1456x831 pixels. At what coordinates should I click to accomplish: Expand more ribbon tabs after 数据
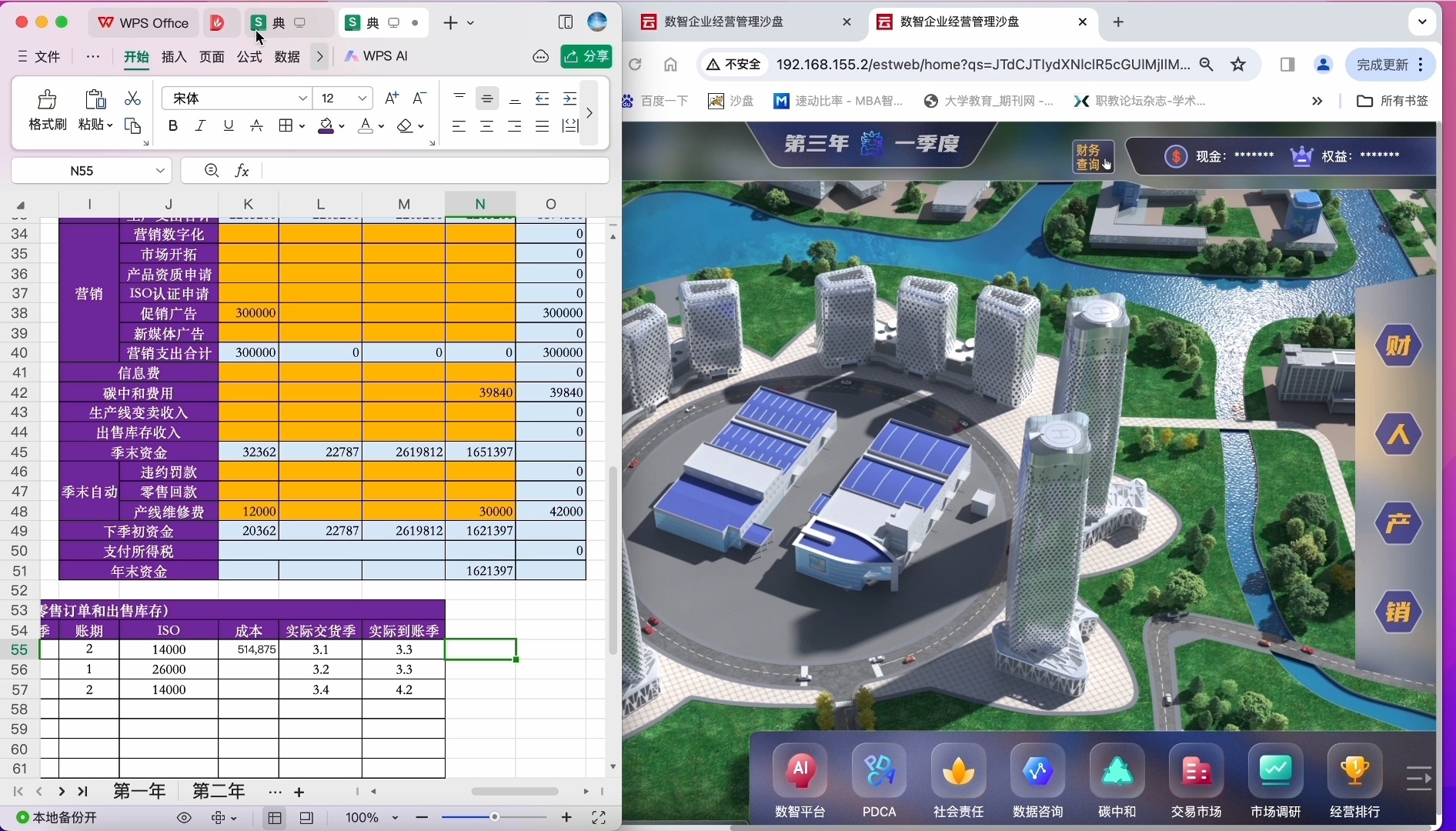click(x=320, y=56)
